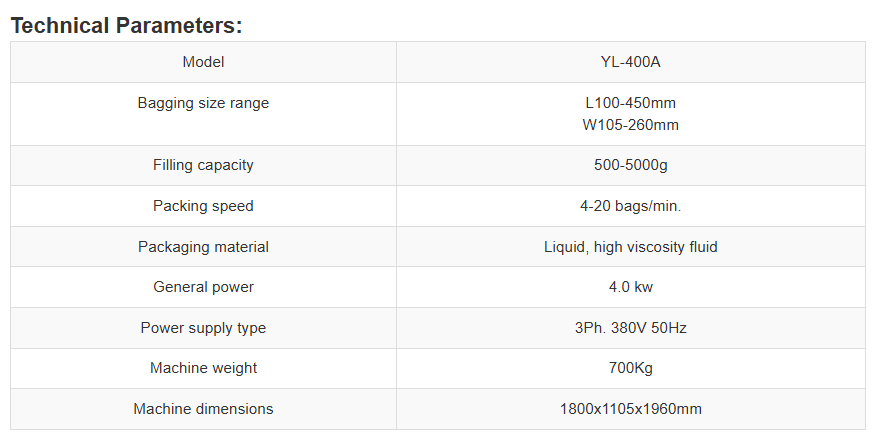874x446 pixels.
Task: Select the Power supply type label
Action: click(203, 328)
